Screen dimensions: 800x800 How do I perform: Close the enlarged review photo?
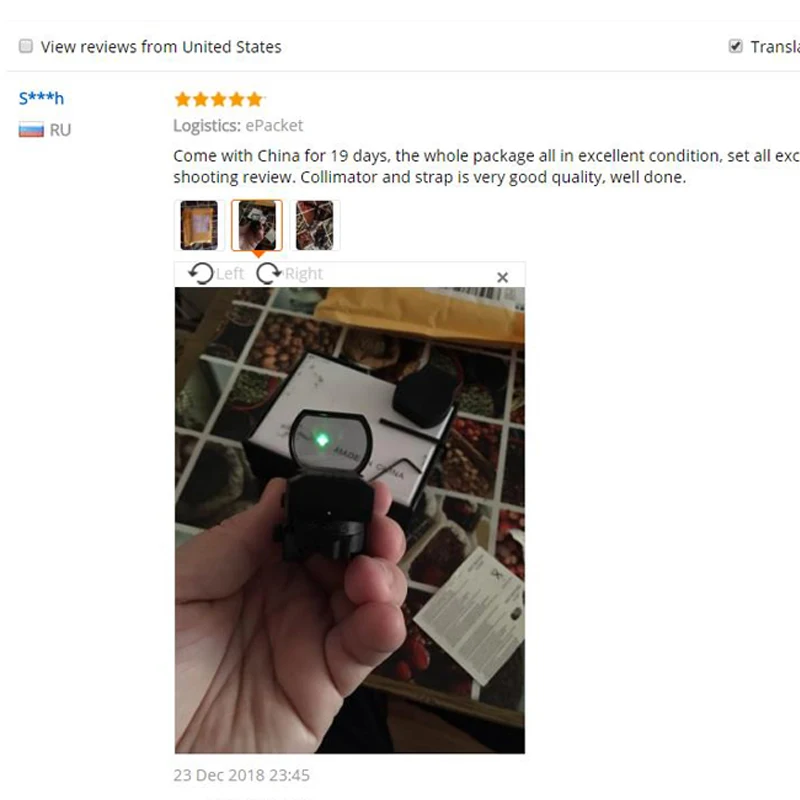pos(503,277)
